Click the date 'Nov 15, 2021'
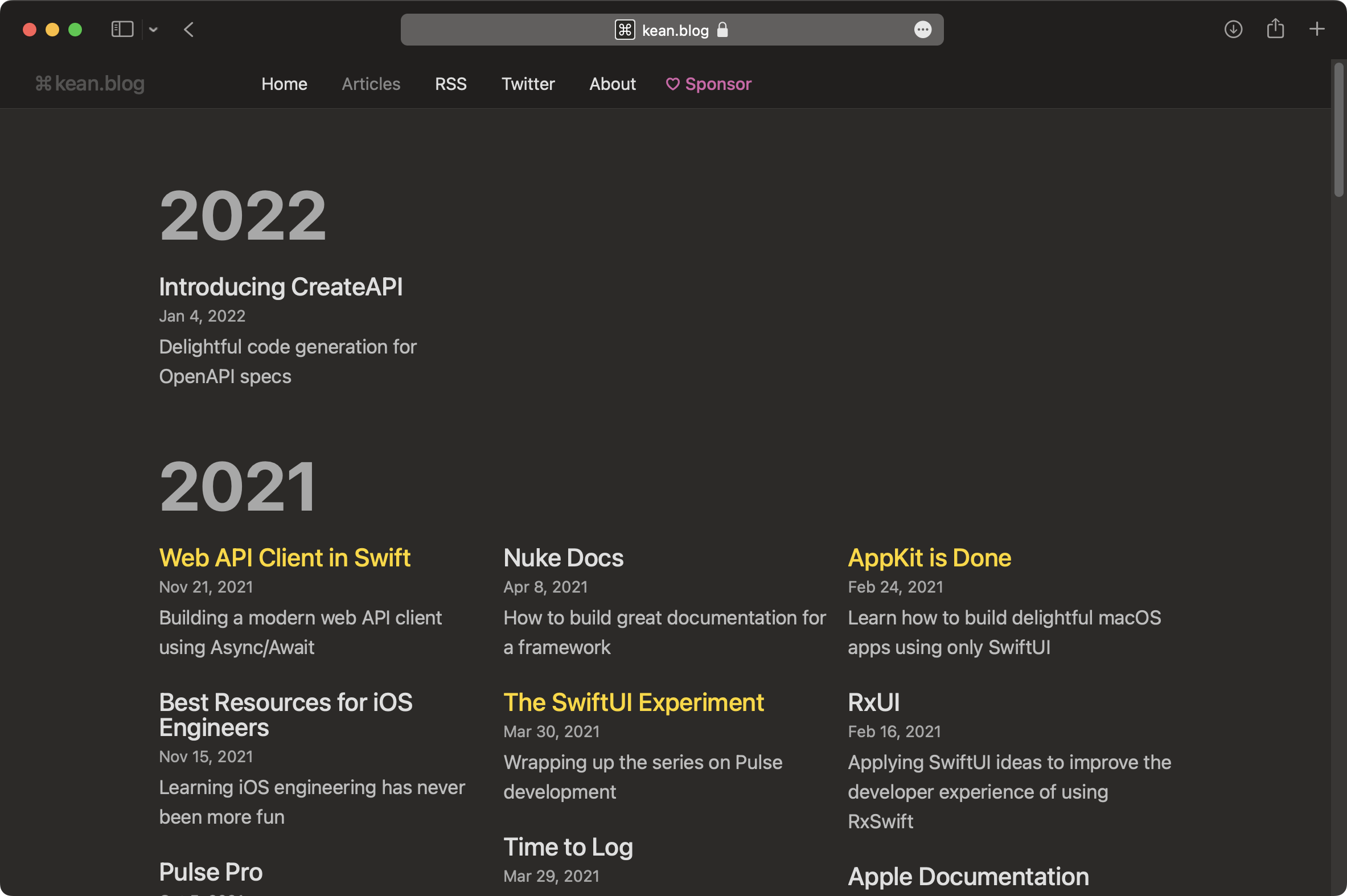This screenshot has width=1347, height=896. coord(206,757)
